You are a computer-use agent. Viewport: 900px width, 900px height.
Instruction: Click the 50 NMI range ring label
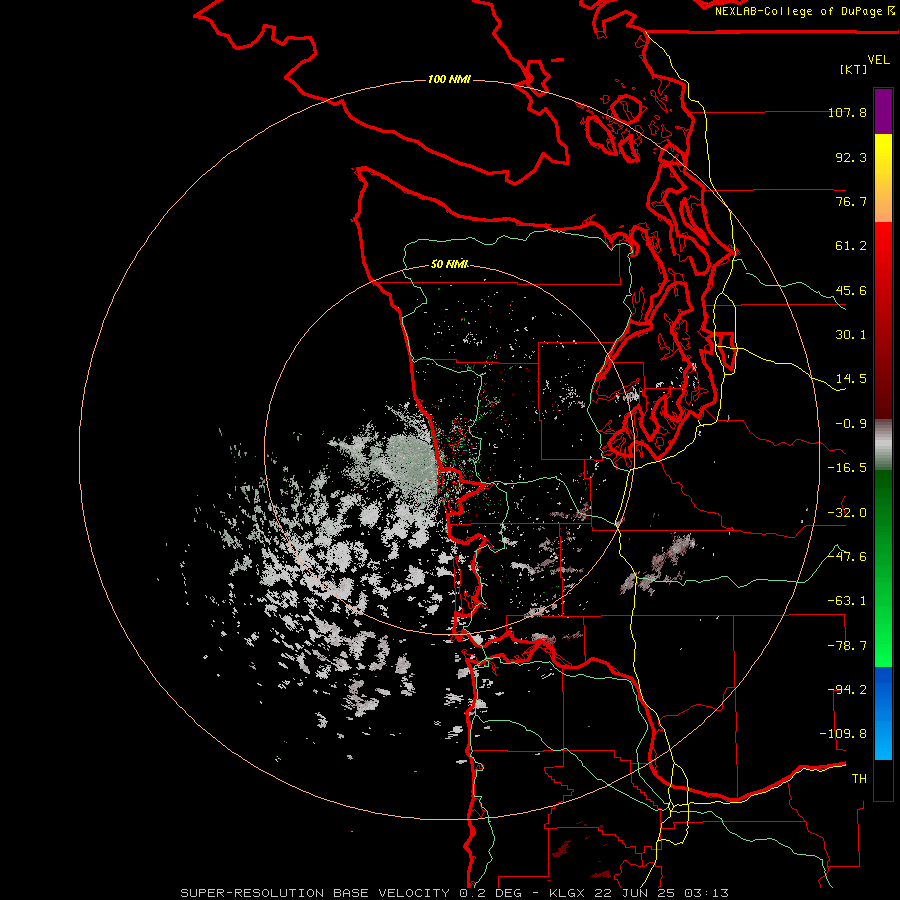click(x=449, y=264)
